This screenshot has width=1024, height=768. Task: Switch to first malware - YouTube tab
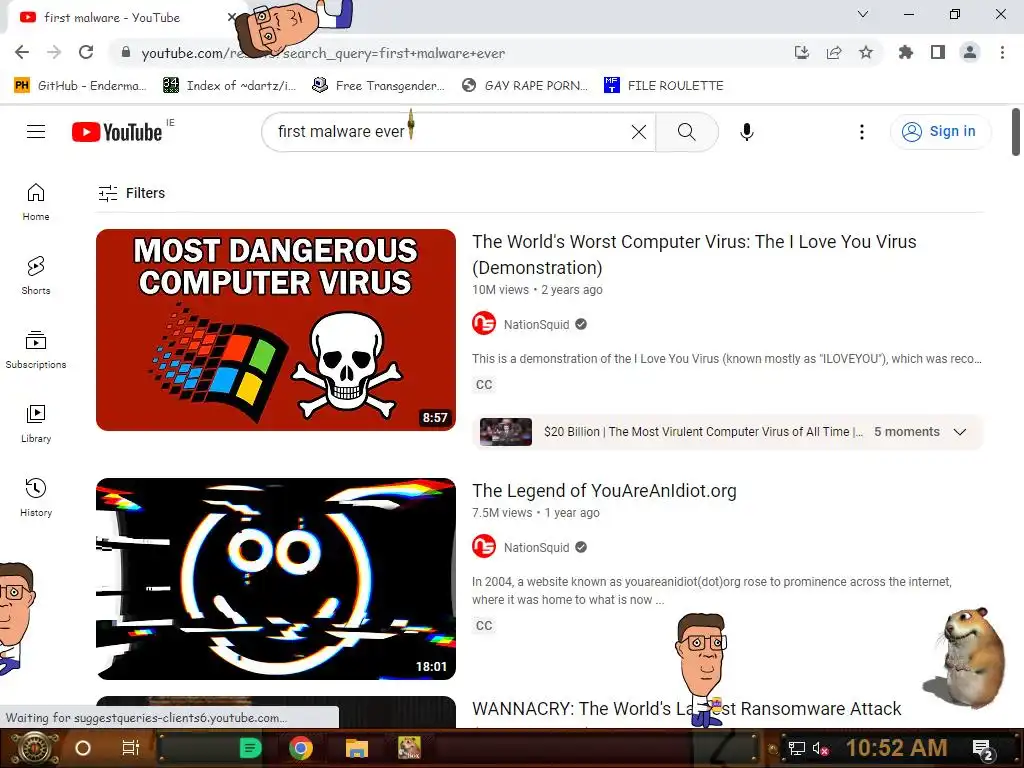pos(124,18)
